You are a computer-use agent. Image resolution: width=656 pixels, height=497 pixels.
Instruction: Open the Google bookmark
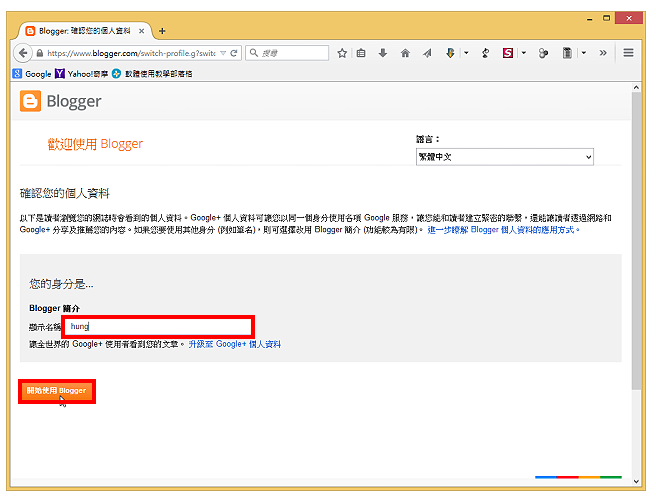[x=32, y=74]
